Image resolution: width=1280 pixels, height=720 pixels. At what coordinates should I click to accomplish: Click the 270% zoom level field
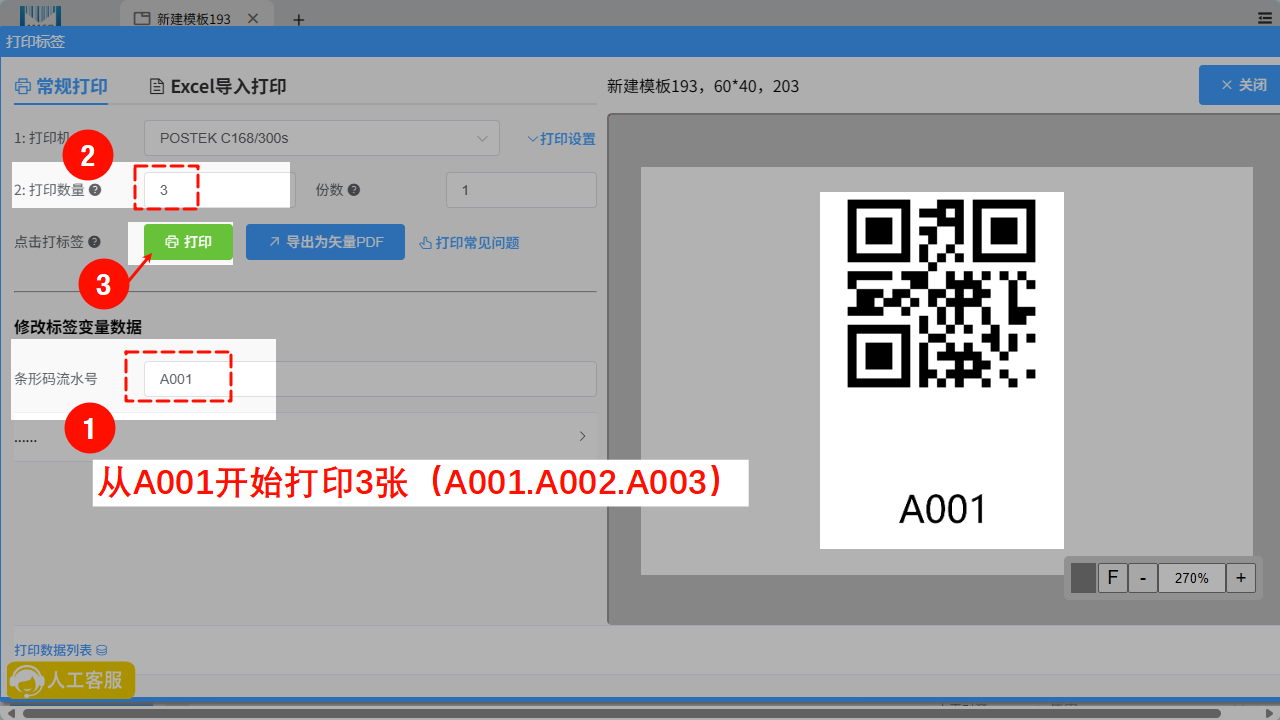[x=1192, y=578]
